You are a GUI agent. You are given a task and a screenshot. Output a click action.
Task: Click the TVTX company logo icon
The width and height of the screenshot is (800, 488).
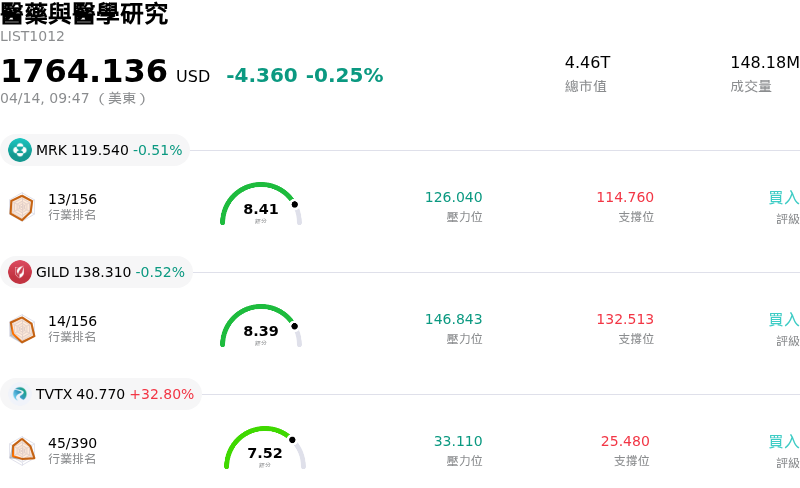[x=20, y=394]
